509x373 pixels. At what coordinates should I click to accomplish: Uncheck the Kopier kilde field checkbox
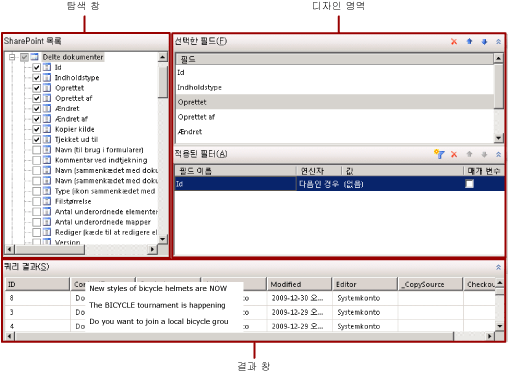click(x=36, y=130)
